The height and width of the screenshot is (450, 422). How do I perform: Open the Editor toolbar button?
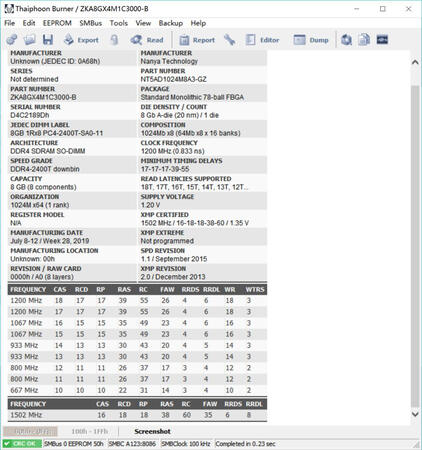click(262, 40)
